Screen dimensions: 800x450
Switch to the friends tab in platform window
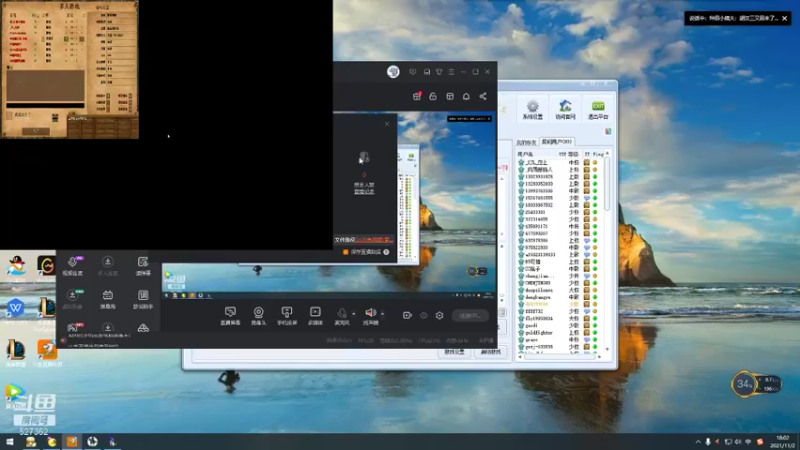(x=527, y=142)
